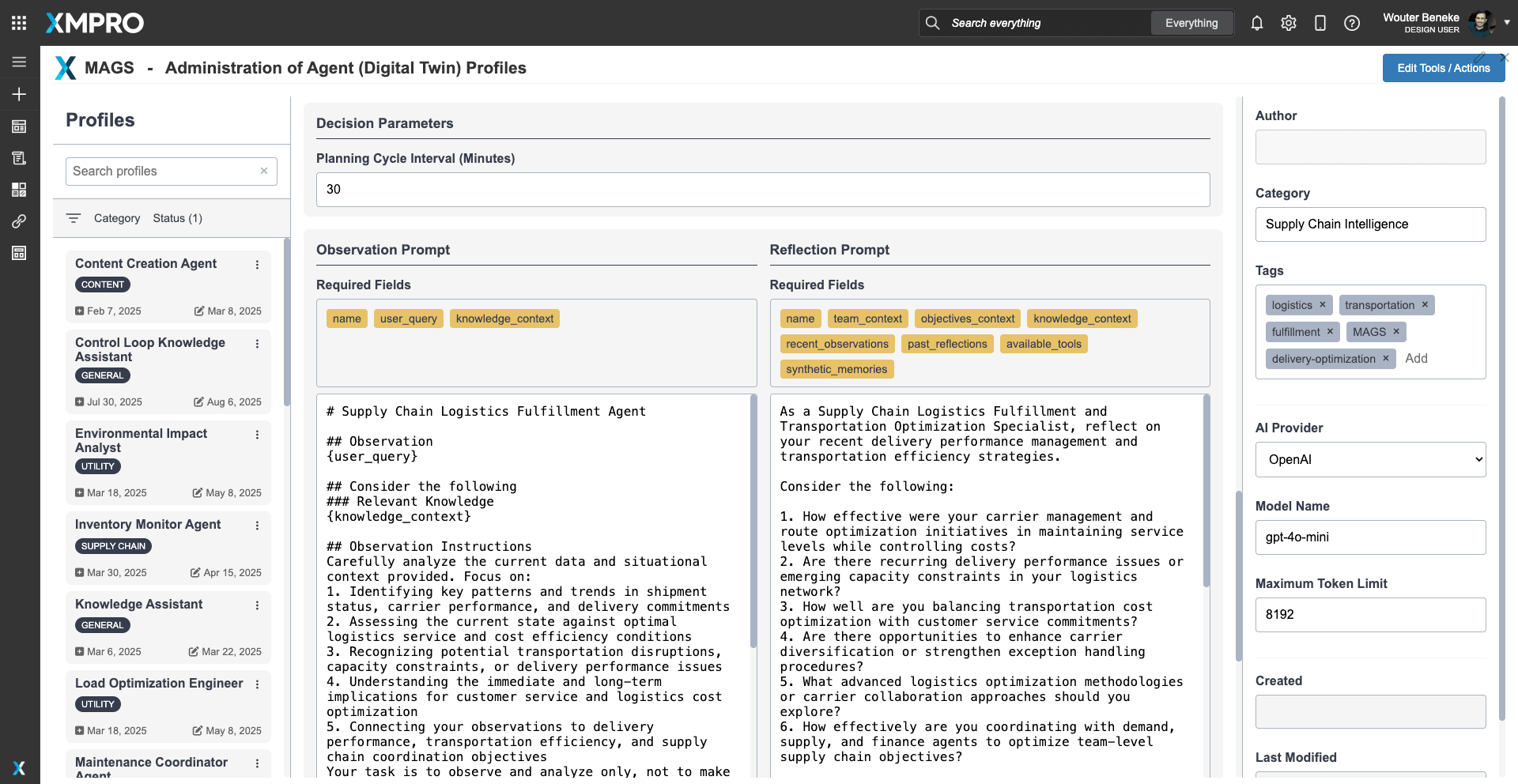Open settings gear in top bar
1518x784 pixels.
point(1289,23)
